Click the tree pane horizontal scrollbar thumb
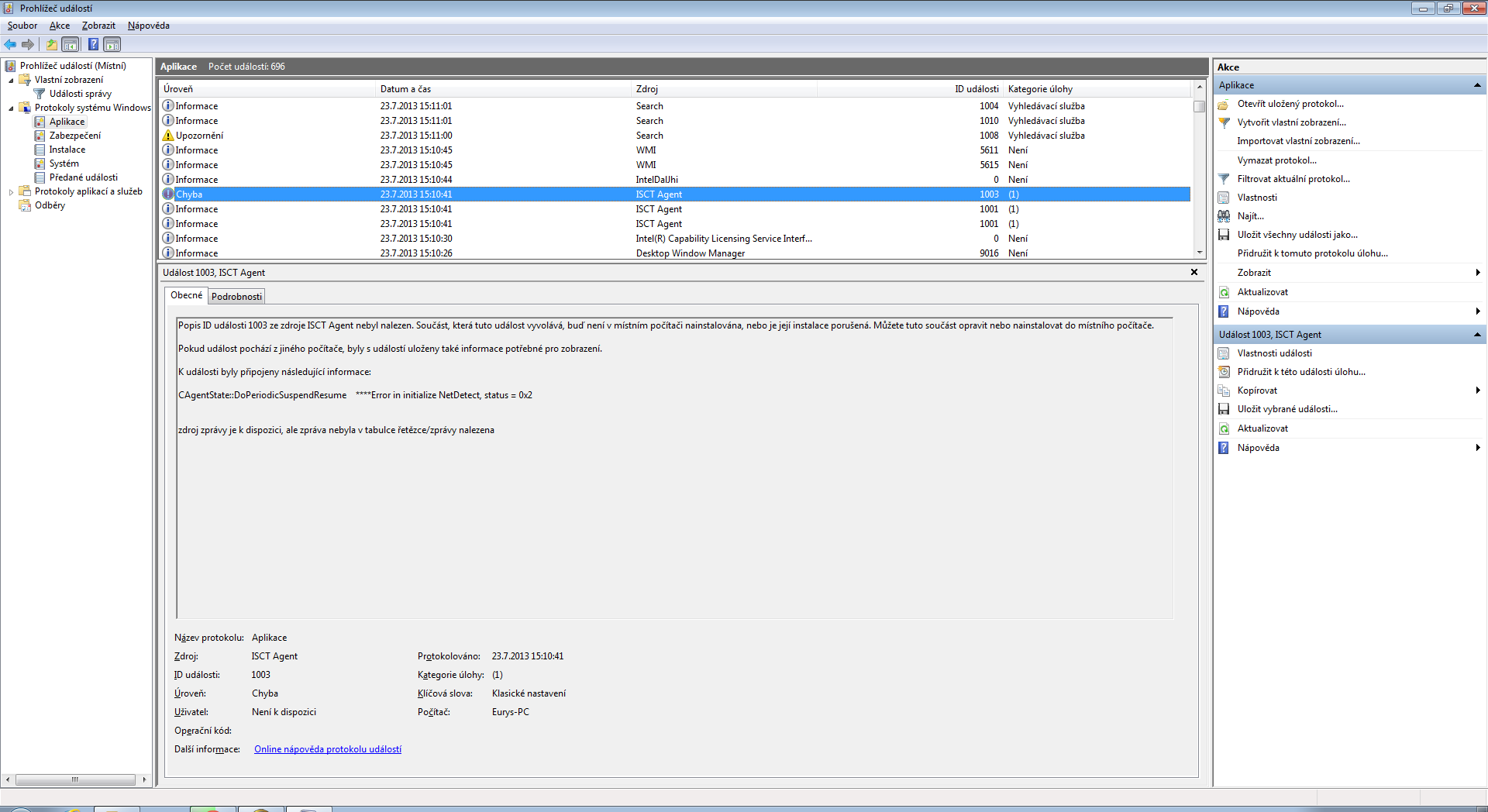 pyautogui.click(x=75, y=779)
